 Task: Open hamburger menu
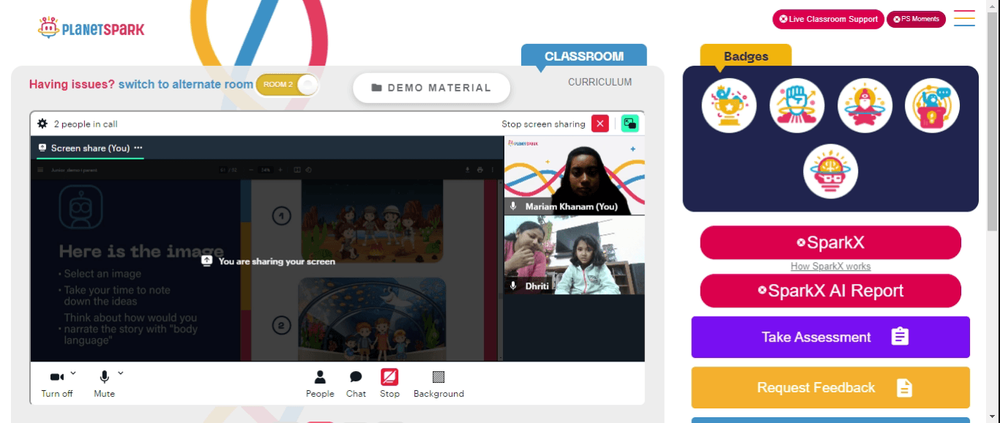pyautogui.click(x=964, y=18)
